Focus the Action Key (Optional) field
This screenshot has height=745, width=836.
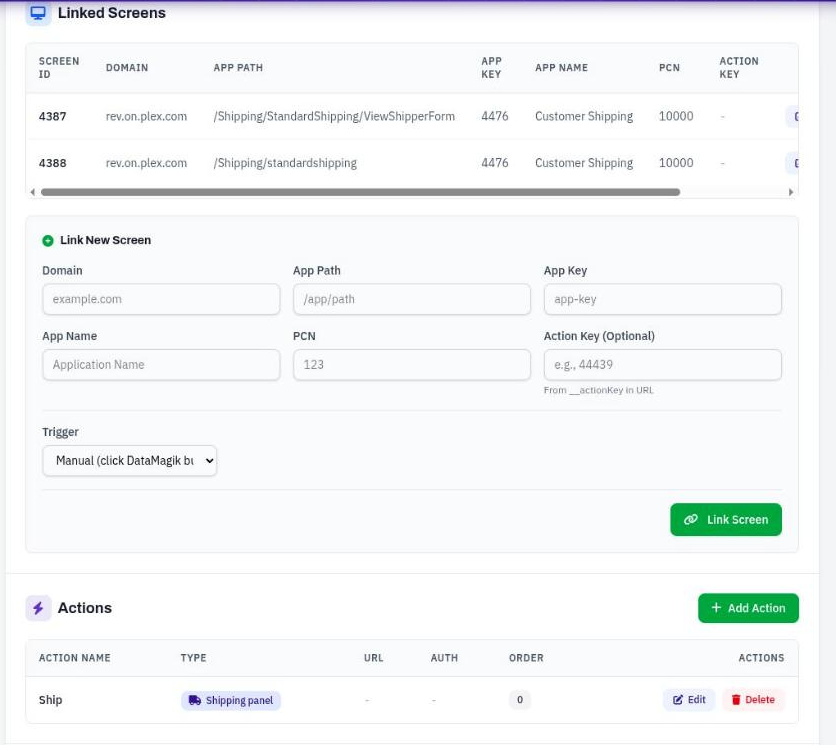tap(663, 365)
